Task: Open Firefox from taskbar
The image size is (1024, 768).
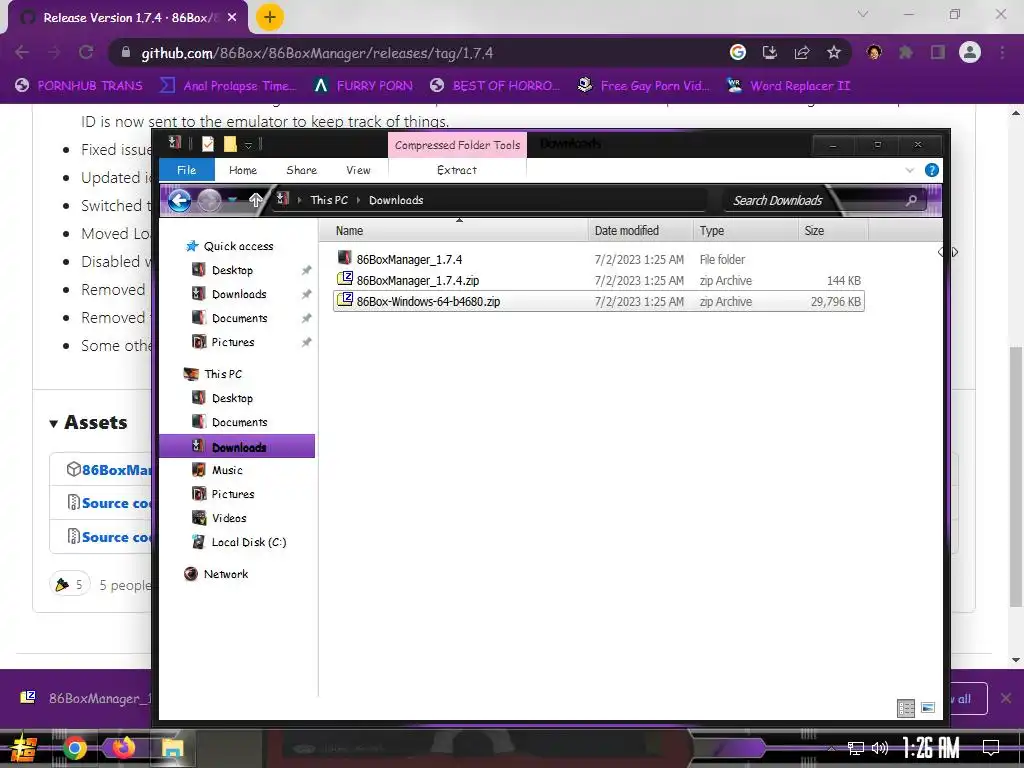Action: 123,748
